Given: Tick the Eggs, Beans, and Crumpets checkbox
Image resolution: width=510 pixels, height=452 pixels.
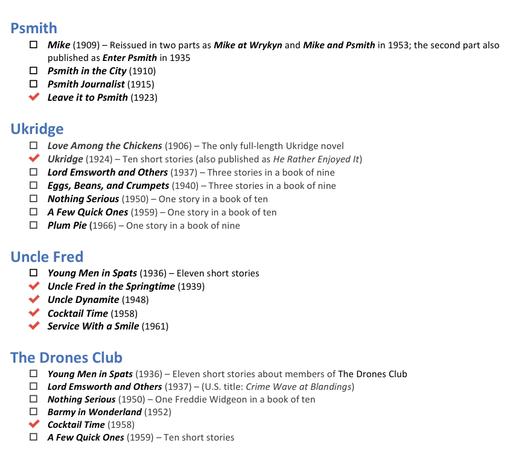Looking at the screenshot, I should tap(33, 185).
